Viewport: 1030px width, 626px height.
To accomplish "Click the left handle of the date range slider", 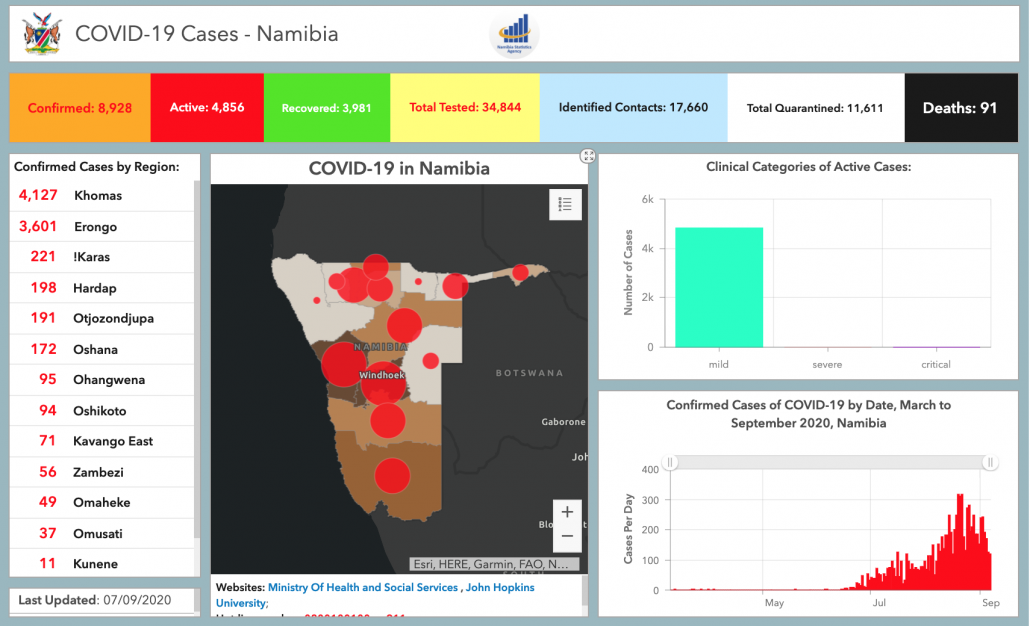I will [x=672, y=462].
